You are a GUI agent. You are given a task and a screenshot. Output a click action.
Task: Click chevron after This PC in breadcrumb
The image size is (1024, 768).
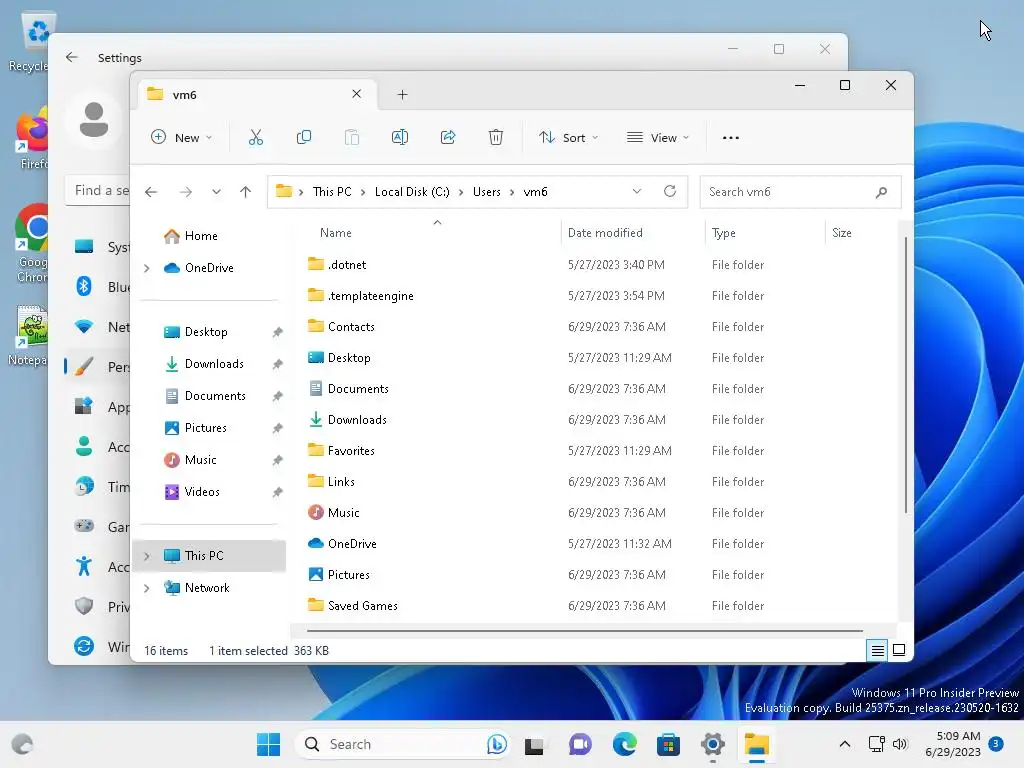tap(363, 192)
